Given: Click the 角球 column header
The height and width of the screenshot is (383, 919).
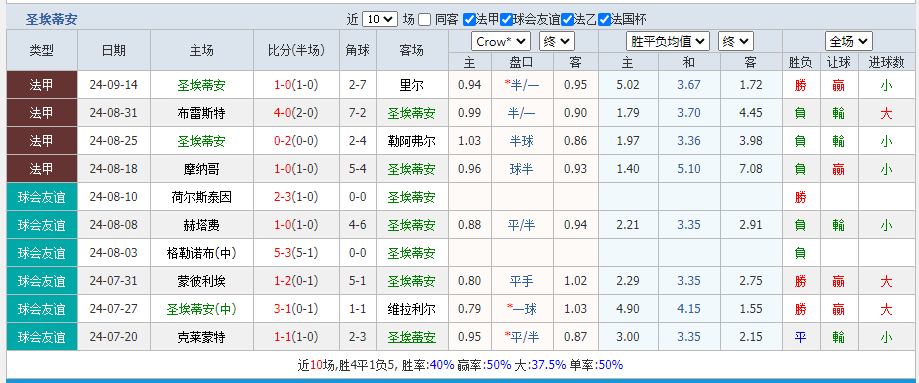Looking at the screenshot, I should (358, 50).
